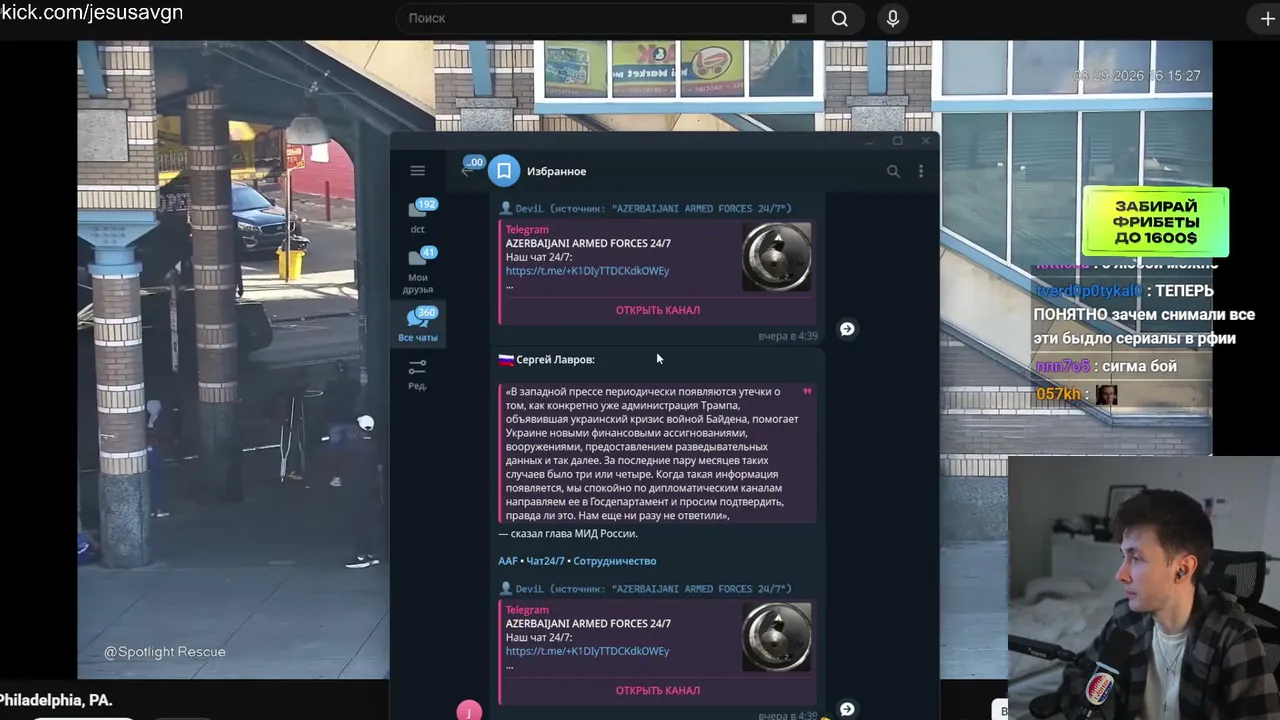Click the tverd0p0tykal0 username in stream chat
This screenshot has width=1280, height=720.
[x=1088, y=290]
